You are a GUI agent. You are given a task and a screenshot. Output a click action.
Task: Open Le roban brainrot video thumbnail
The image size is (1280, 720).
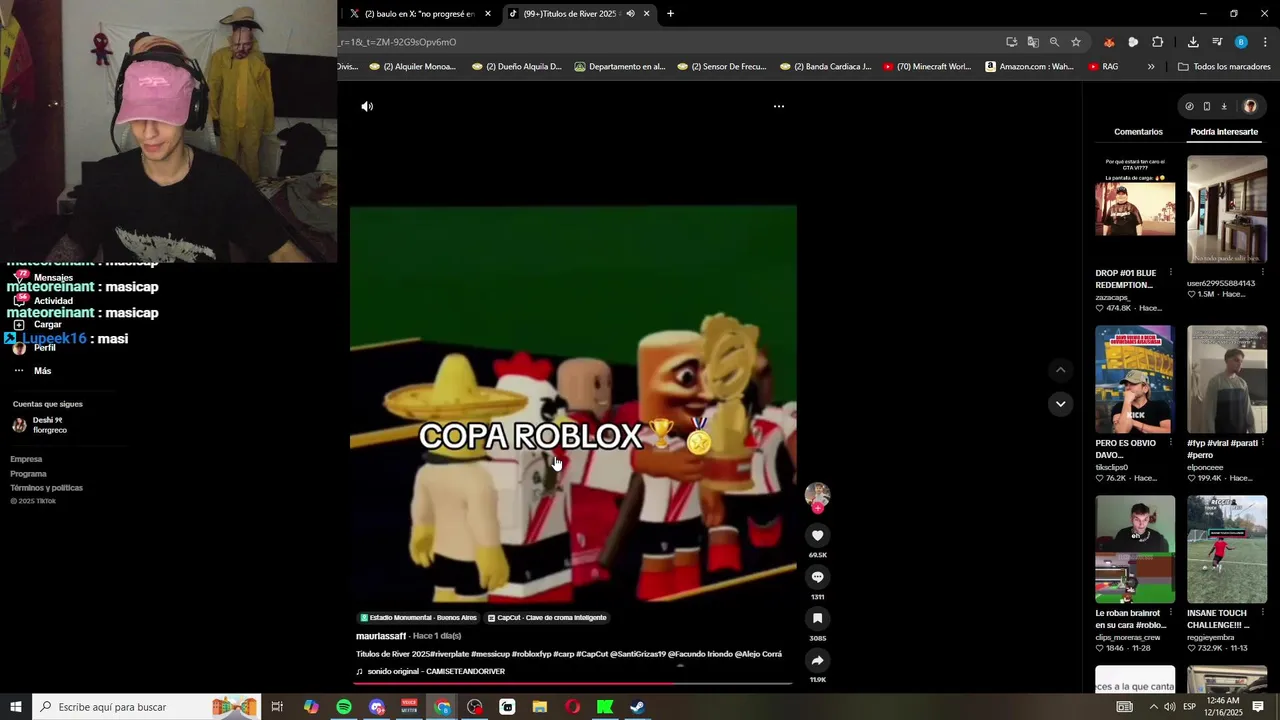tap(1135, 549)
